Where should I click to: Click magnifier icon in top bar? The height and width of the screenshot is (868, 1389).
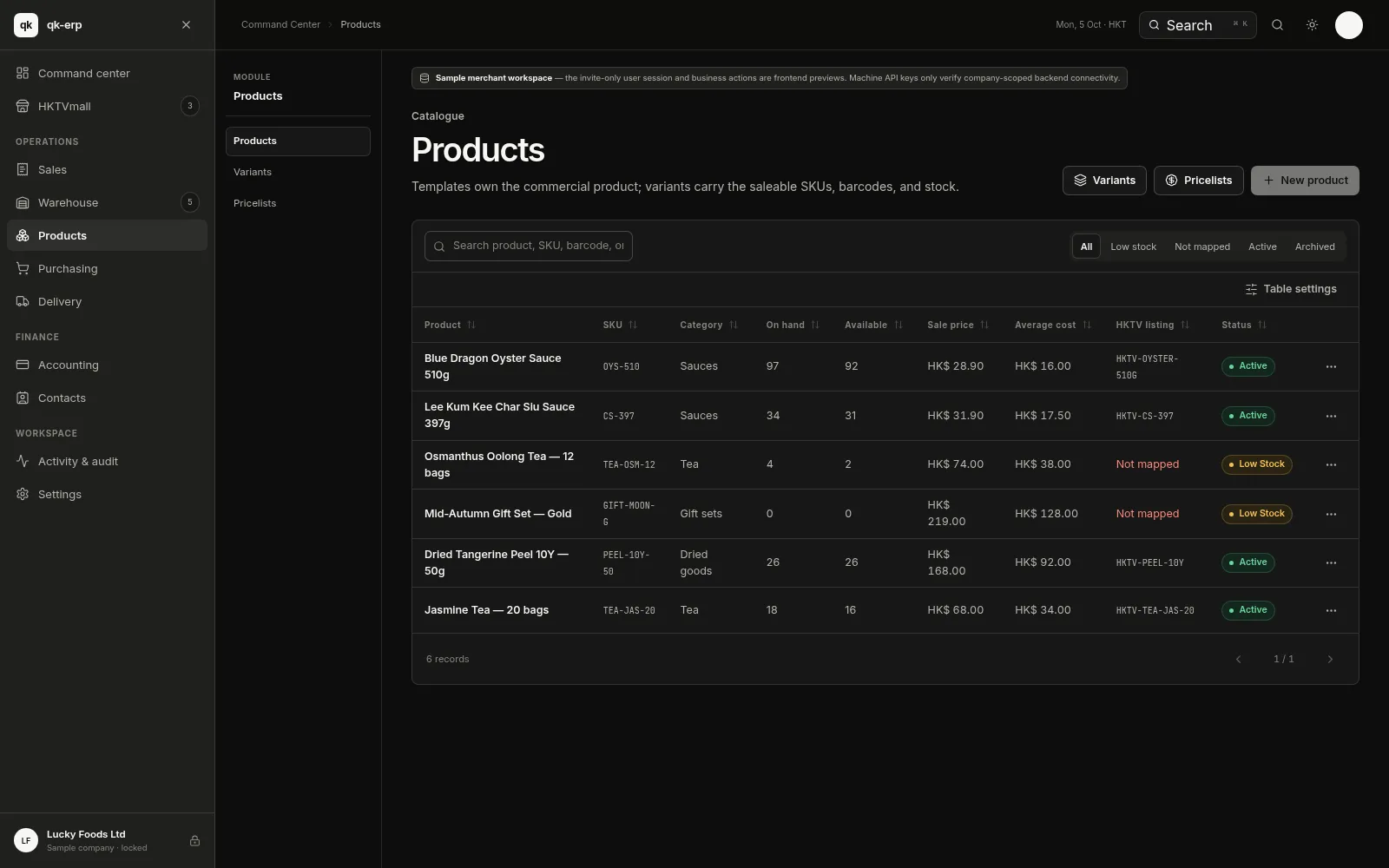click(1277, 25)
